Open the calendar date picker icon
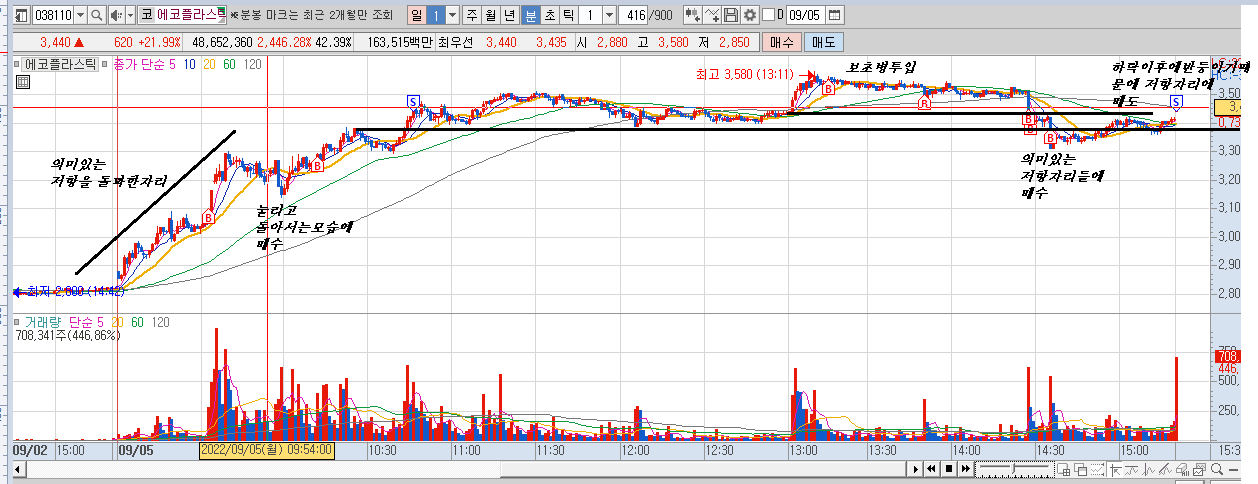The height and width of the screenshot is (484, 1258). click(835, 15)
